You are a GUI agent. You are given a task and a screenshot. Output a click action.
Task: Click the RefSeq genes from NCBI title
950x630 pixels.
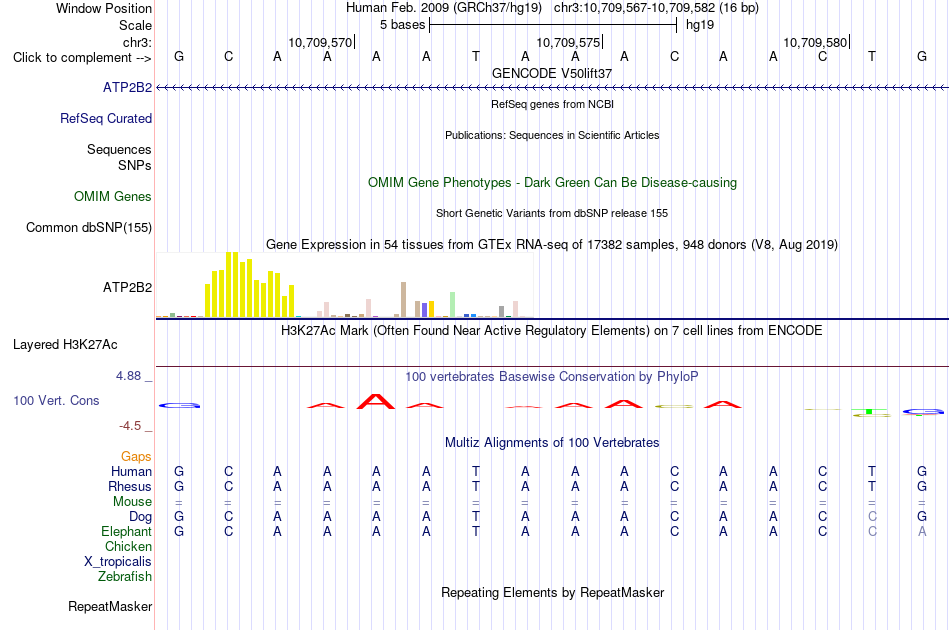click(x=553, y=104)
